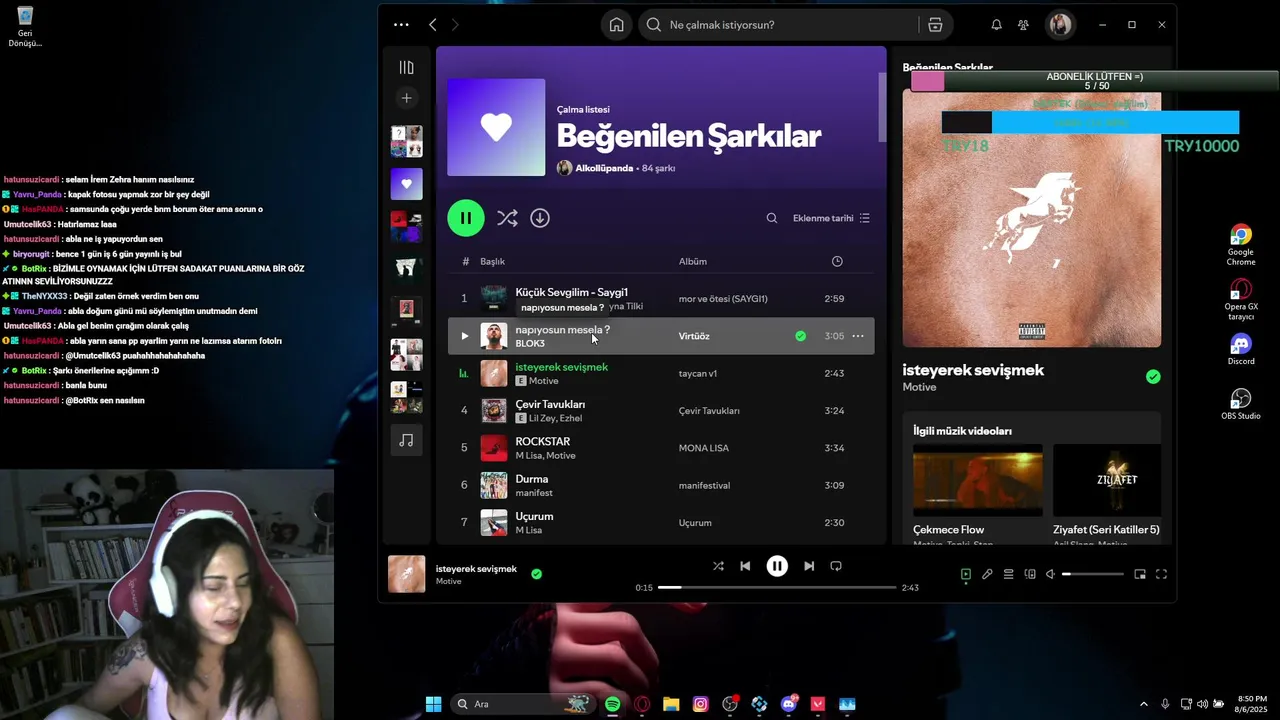Mute using the speaker icon

tap(1050, 575)
